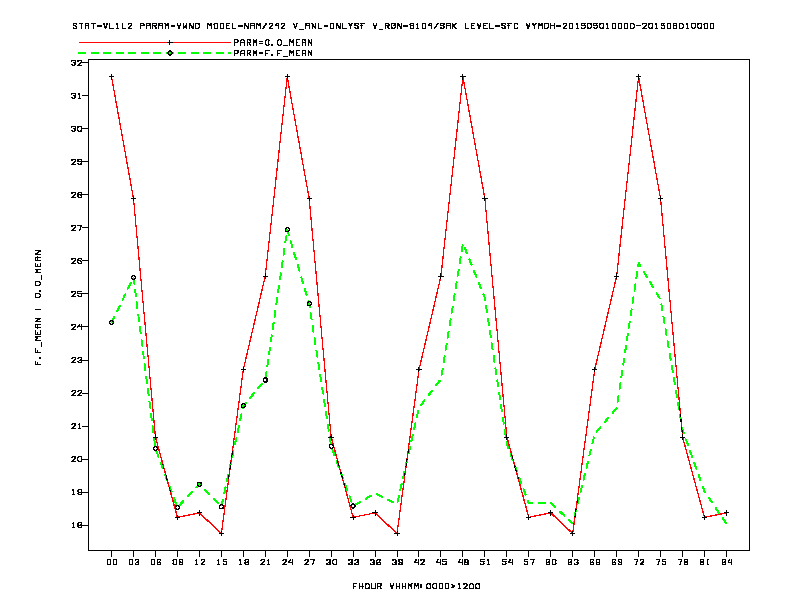
Task: Click the x-axis hour label 84
Action: [726, 562]
